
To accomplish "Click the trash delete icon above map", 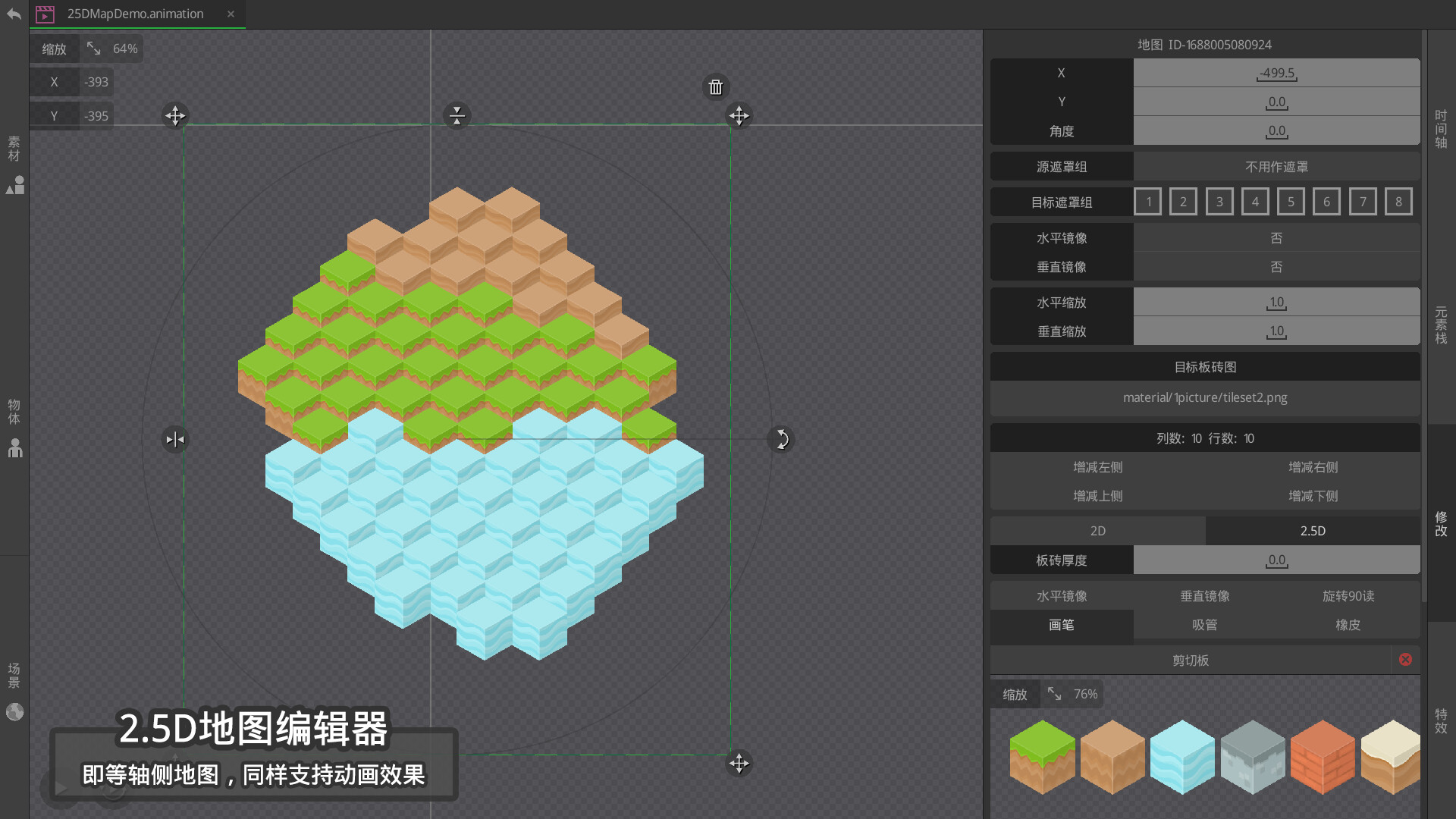I will click(715, 87).
